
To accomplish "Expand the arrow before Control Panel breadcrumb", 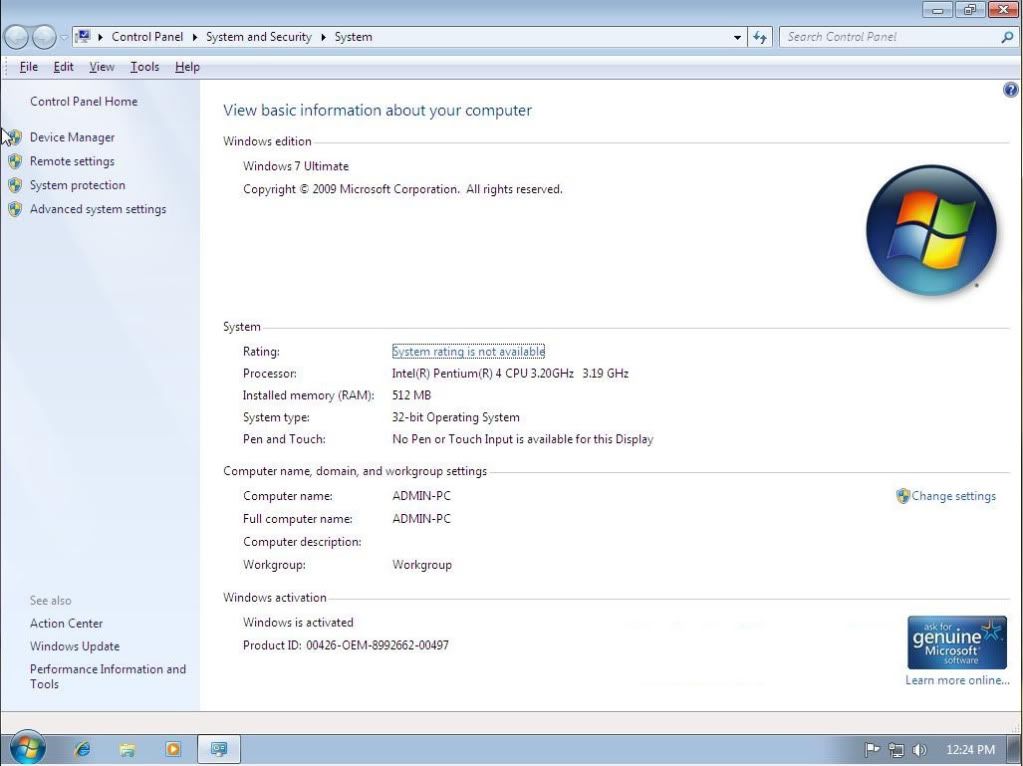I will pos(100,37).
